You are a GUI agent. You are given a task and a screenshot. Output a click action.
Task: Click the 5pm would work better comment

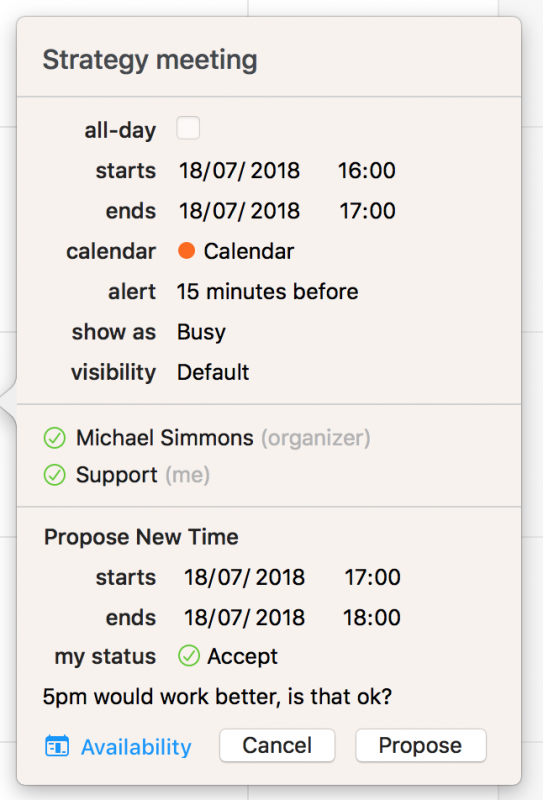pyautogui.click(x=217, y=696)
